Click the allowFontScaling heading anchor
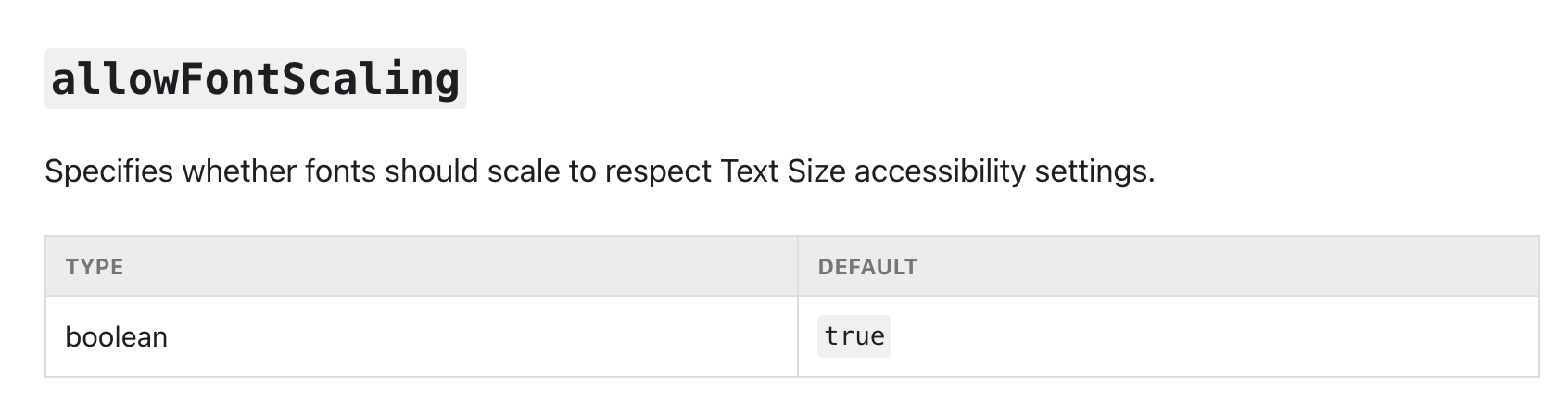The width and height of the screenshot is (1568, 417). click(256, 79)
